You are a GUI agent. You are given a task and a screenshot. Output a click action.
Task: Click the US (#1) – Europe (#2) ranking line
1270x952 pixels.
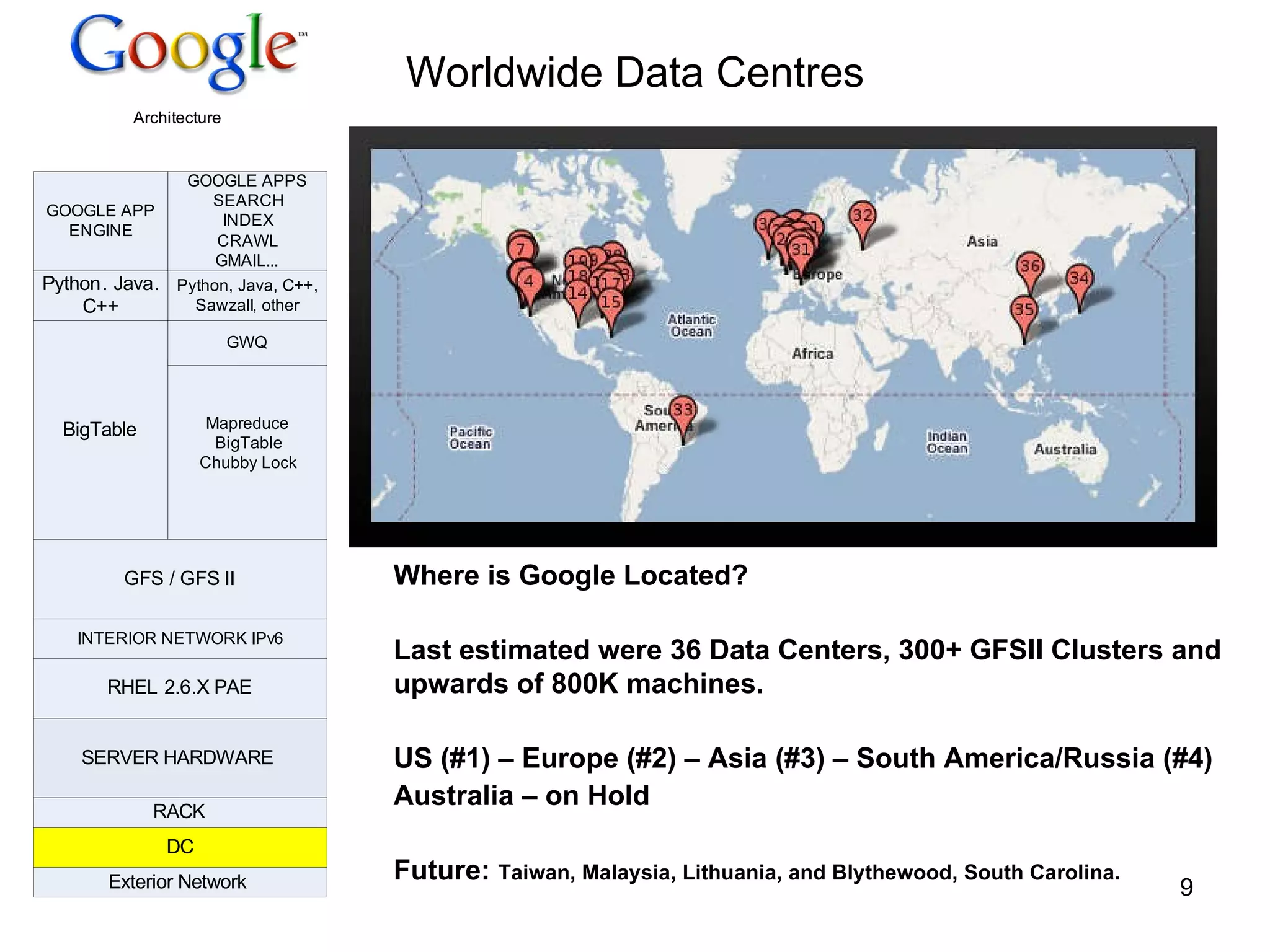pyautogui.click(x=803, y=759)
